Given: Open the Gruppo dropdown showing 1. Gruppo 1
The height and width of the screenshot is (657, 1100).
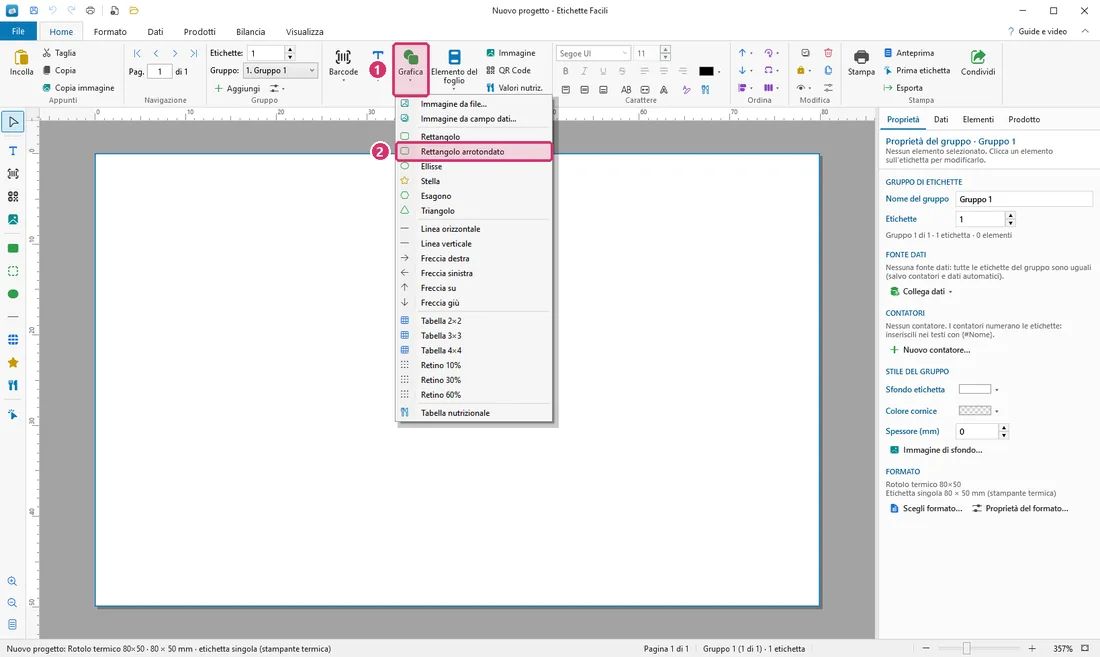Looking at the screenshot, I should tap(280, 70).
